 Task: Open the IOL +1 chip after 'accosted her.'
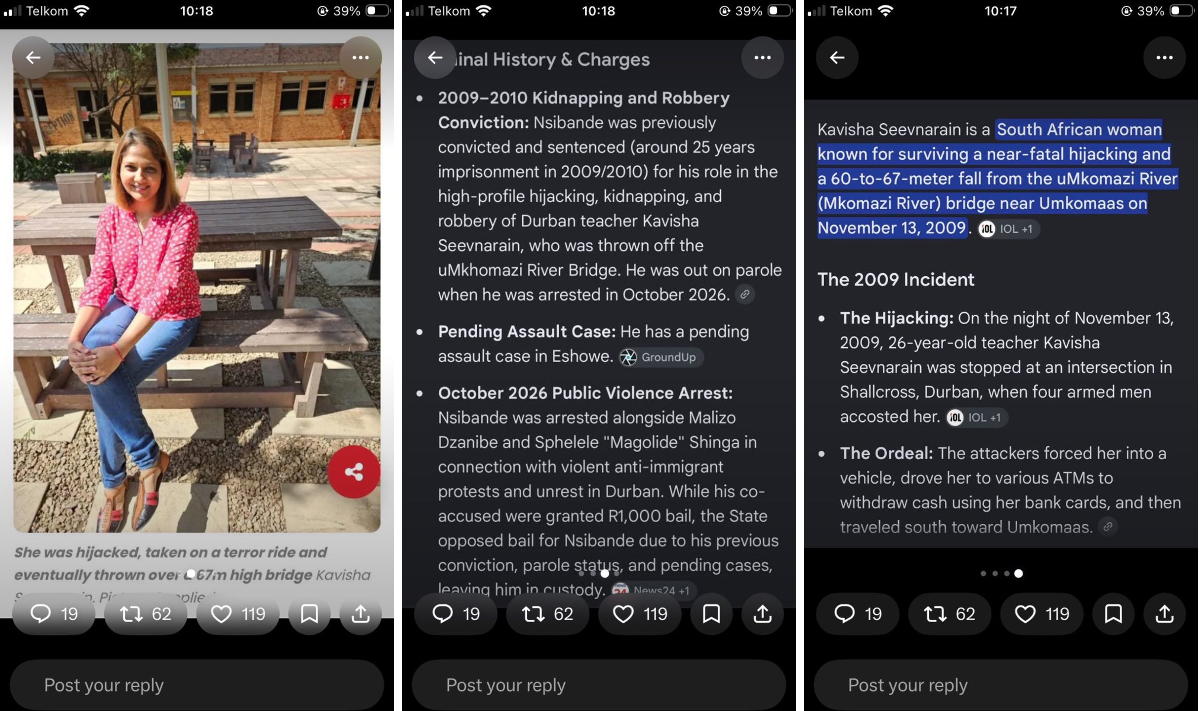(x=976, y=417)
